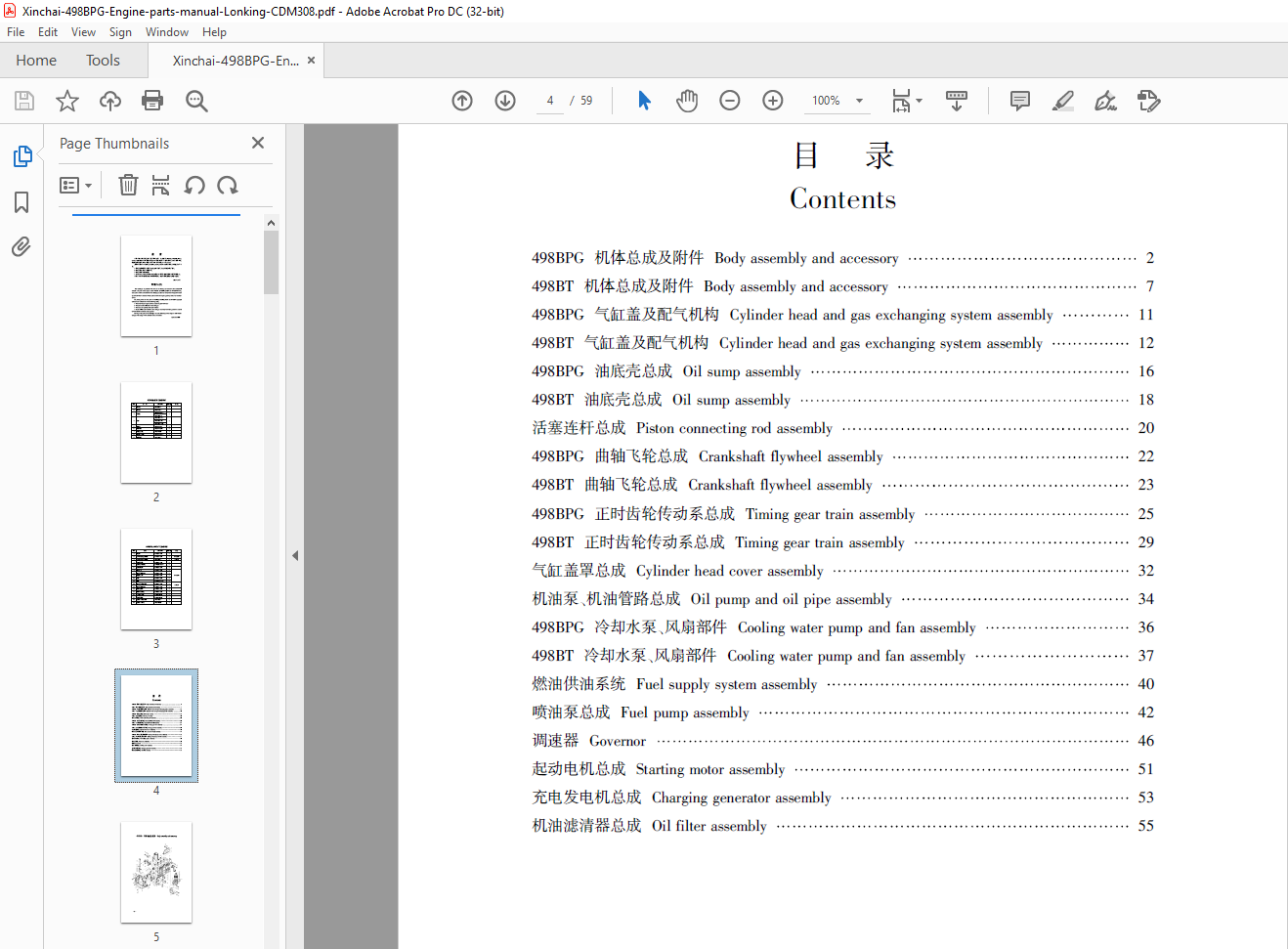
Task: Click Fuel pump assembly entry
Action: (842, 712)
